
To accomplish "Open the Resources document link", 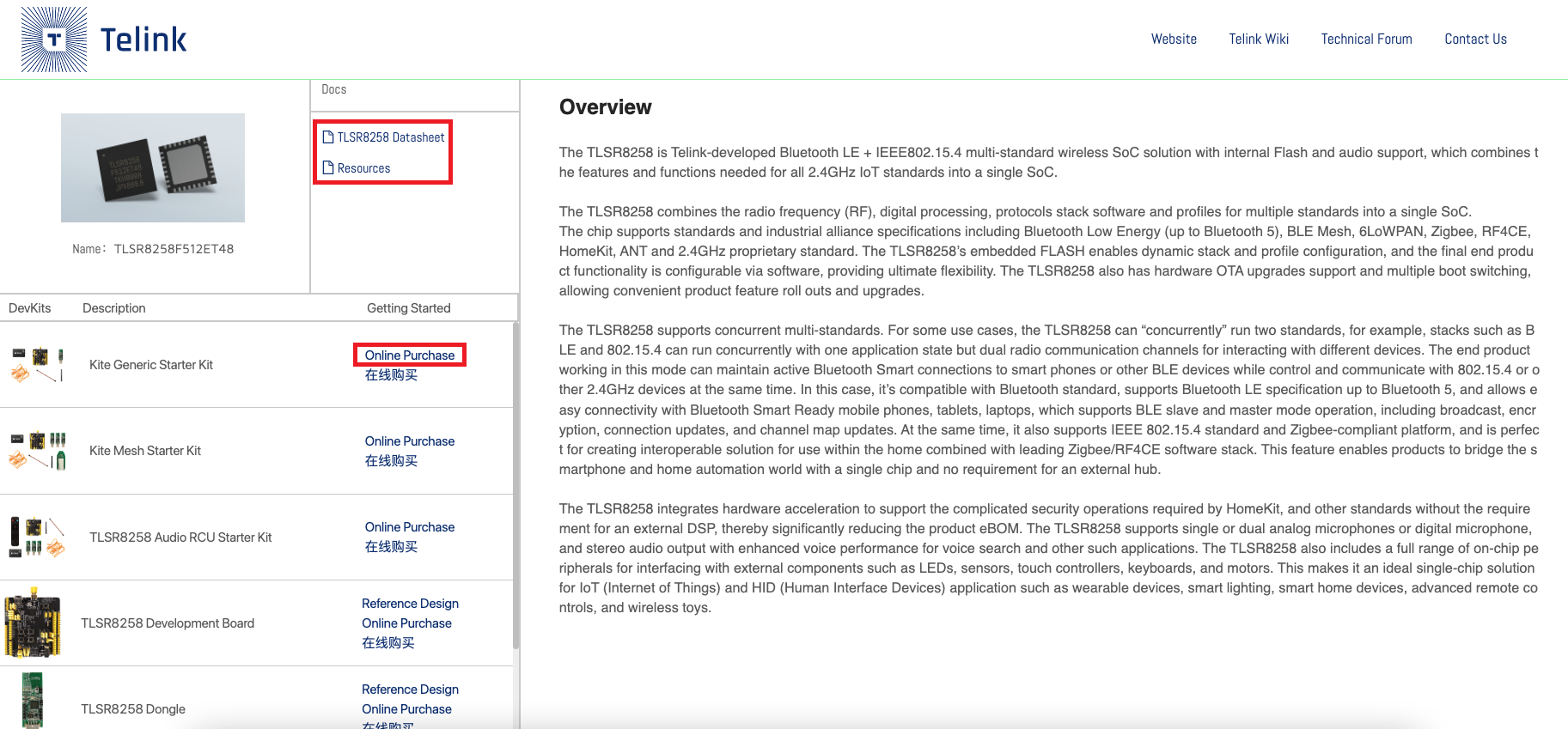I will (363, 168).
